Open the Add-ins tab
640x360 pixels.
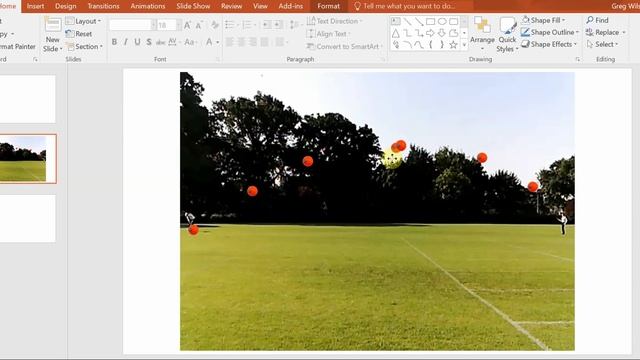291,6
